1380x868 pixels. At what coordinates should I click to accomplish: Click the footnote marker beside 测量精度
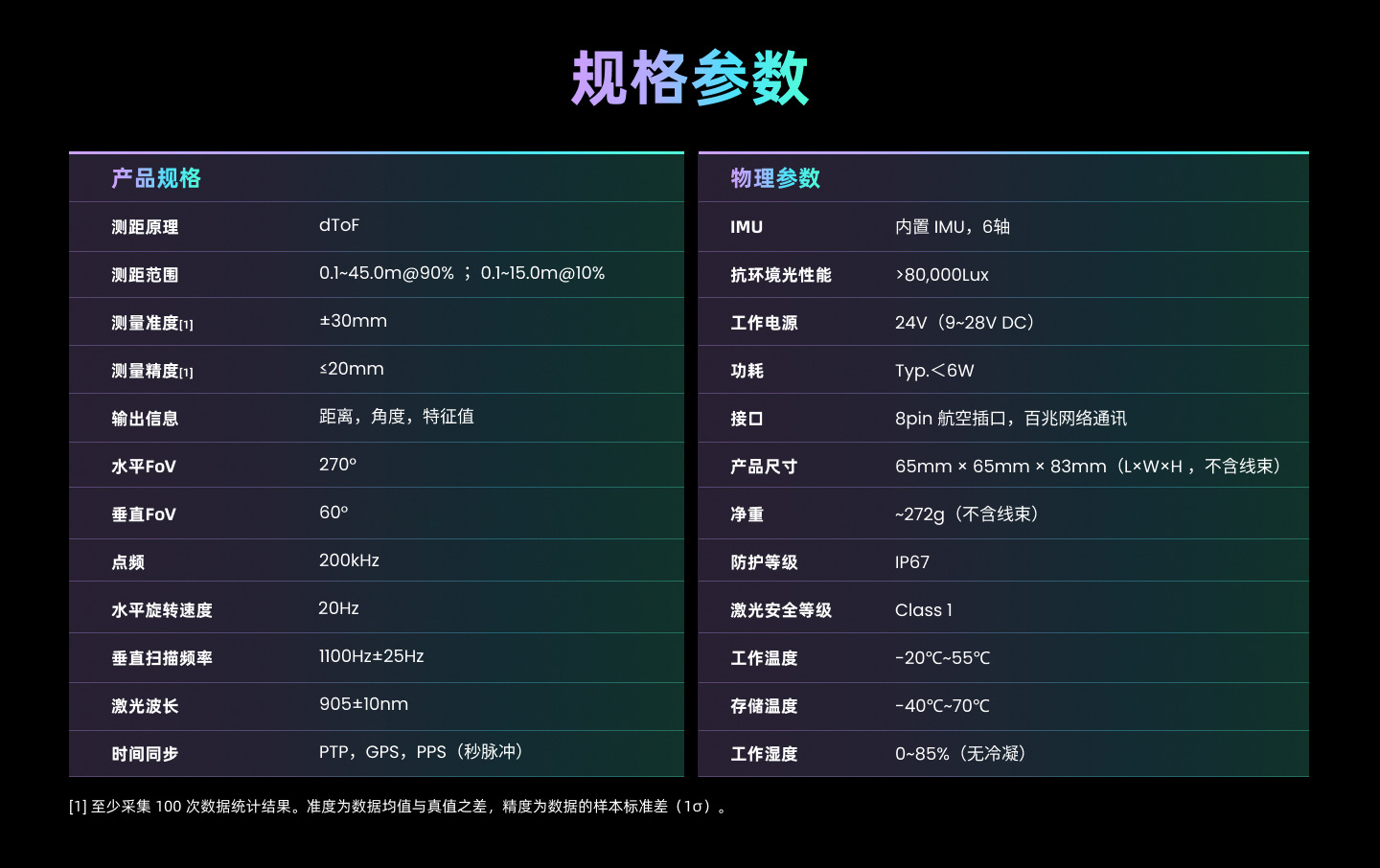pyautogui.click(x=186, y=373)
